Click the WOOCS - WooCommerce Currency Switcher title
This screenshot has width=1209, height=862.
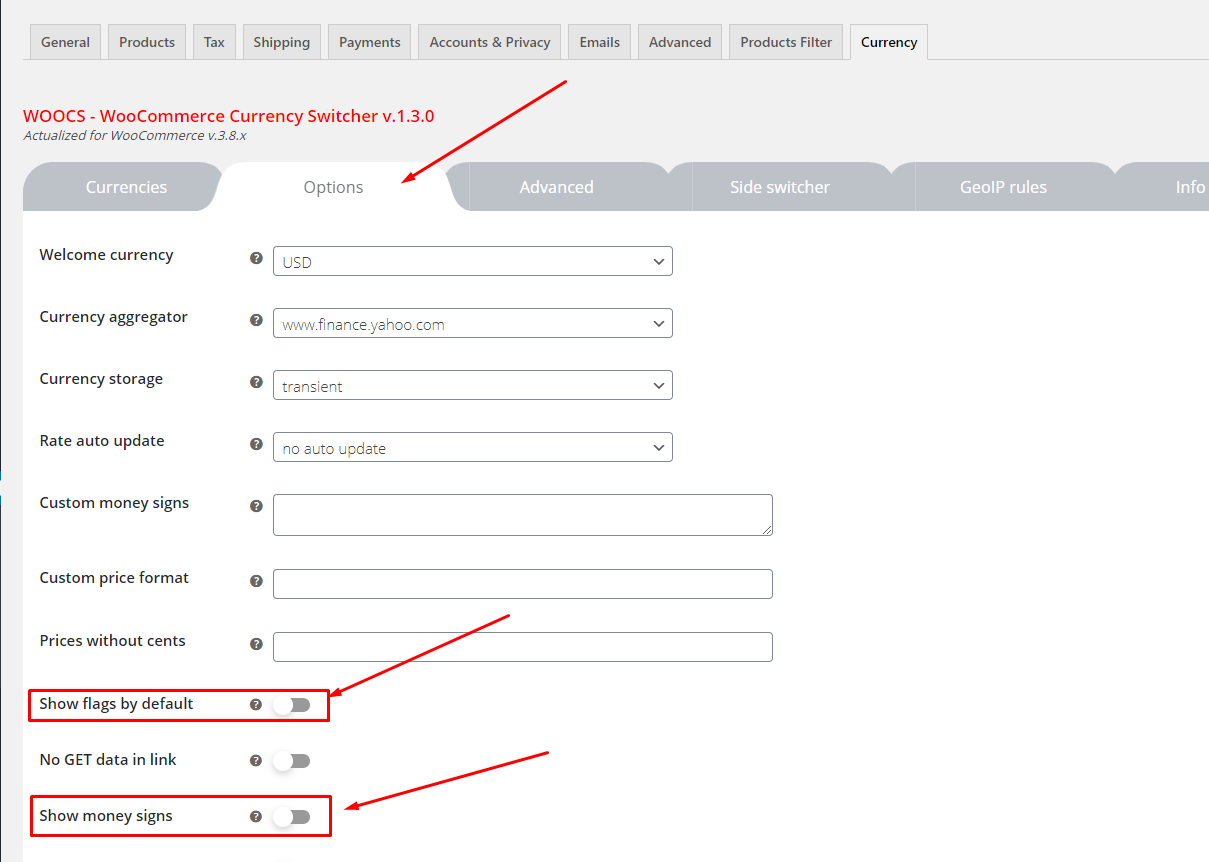pos(229,116)
